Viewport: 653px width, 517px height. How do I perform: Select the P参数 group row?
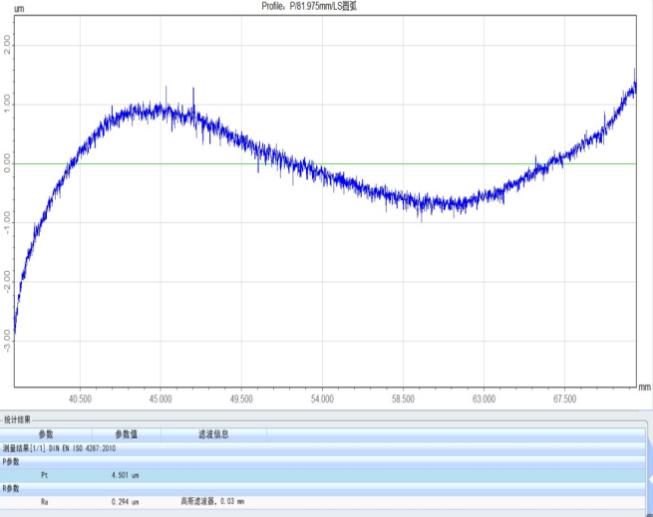323,462
